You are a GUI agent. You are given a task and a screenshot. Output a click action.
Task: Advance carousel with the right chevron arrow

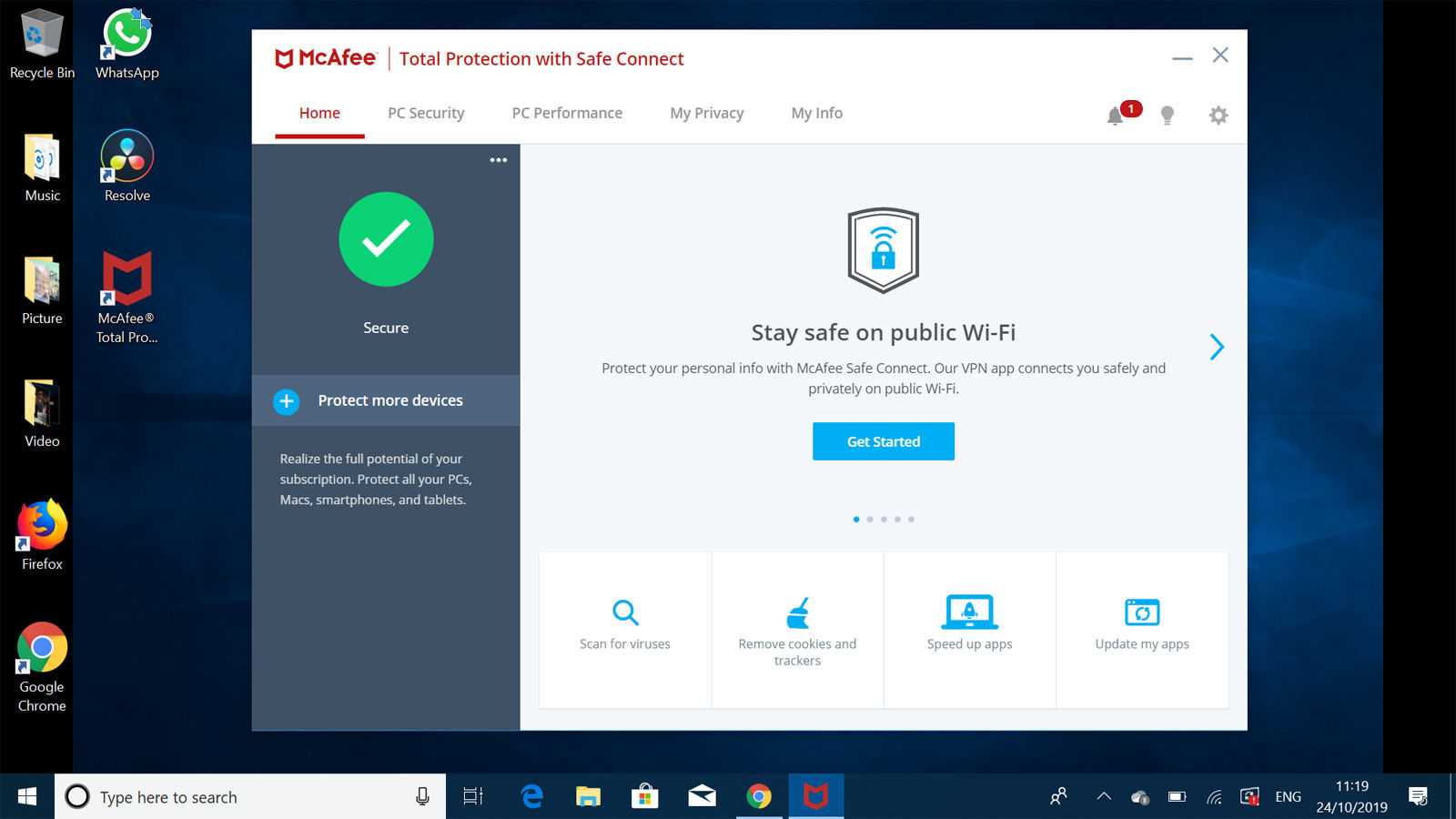click(1217, 347)
